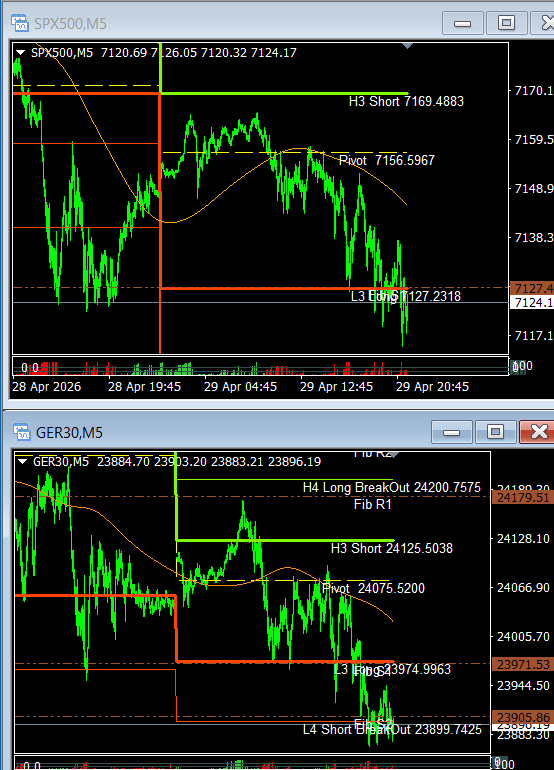Click the 23905.86 orange price tag
This screenshot has height=770, width=554.
tap(523, 717)
